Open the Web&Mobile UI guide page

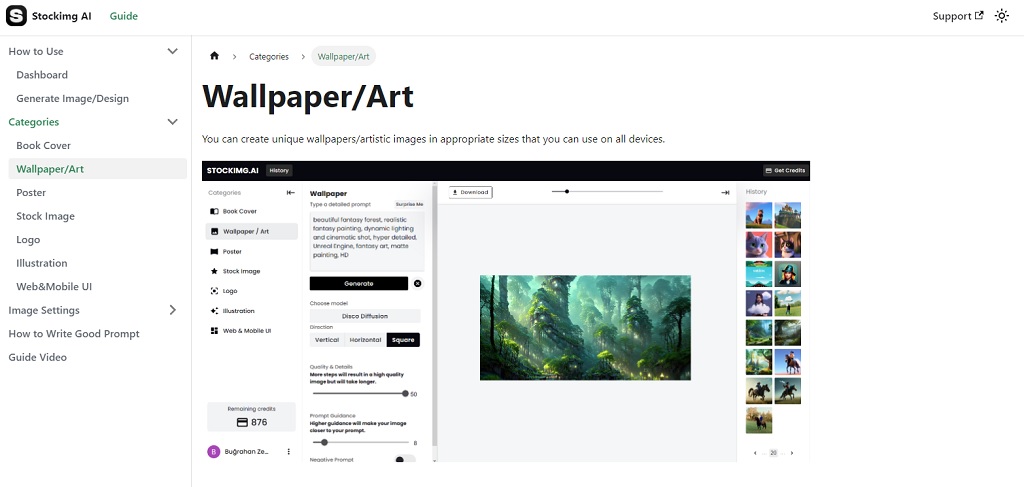click(54, 287)
